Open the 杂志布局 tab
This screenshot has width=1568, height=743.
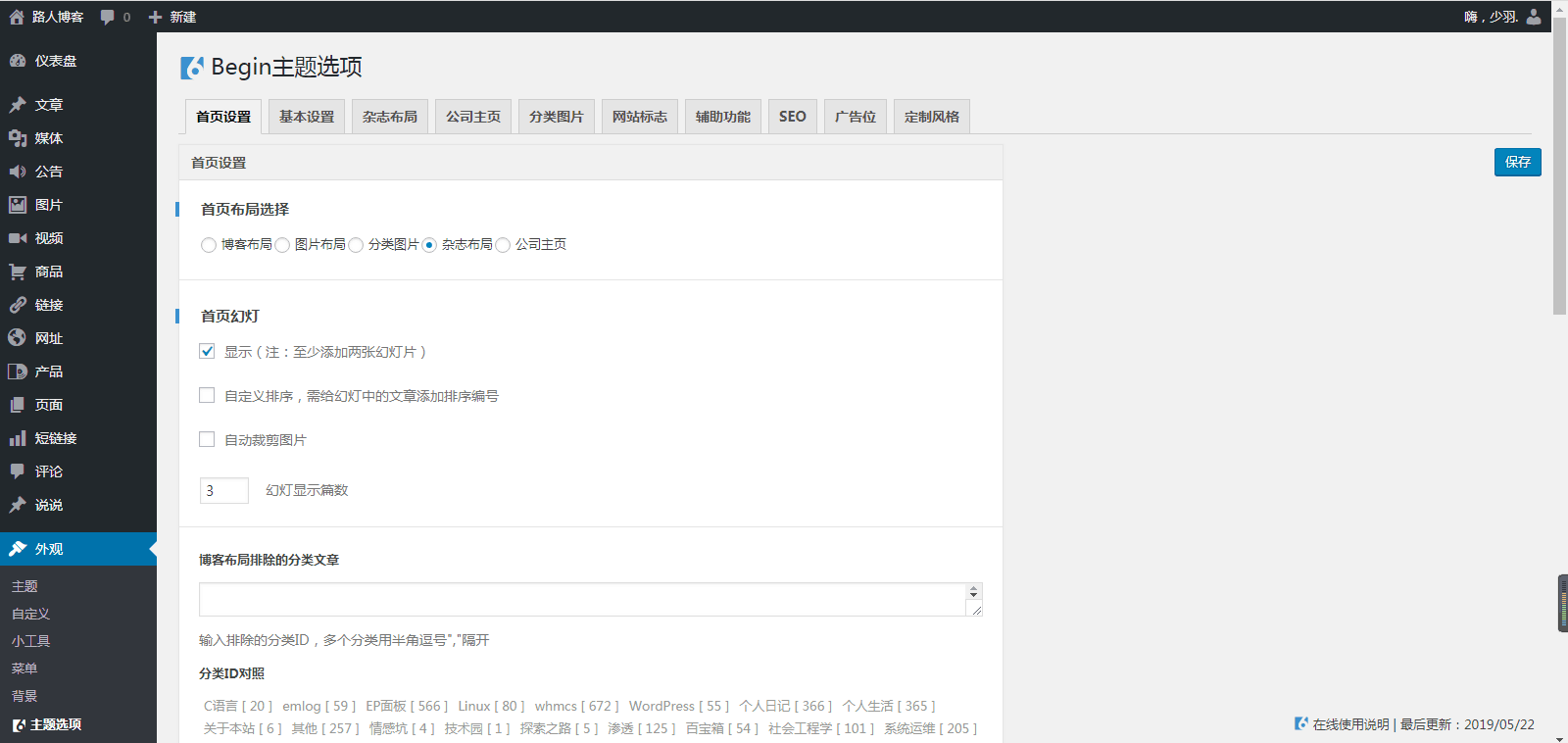click(x=390, y=117)
